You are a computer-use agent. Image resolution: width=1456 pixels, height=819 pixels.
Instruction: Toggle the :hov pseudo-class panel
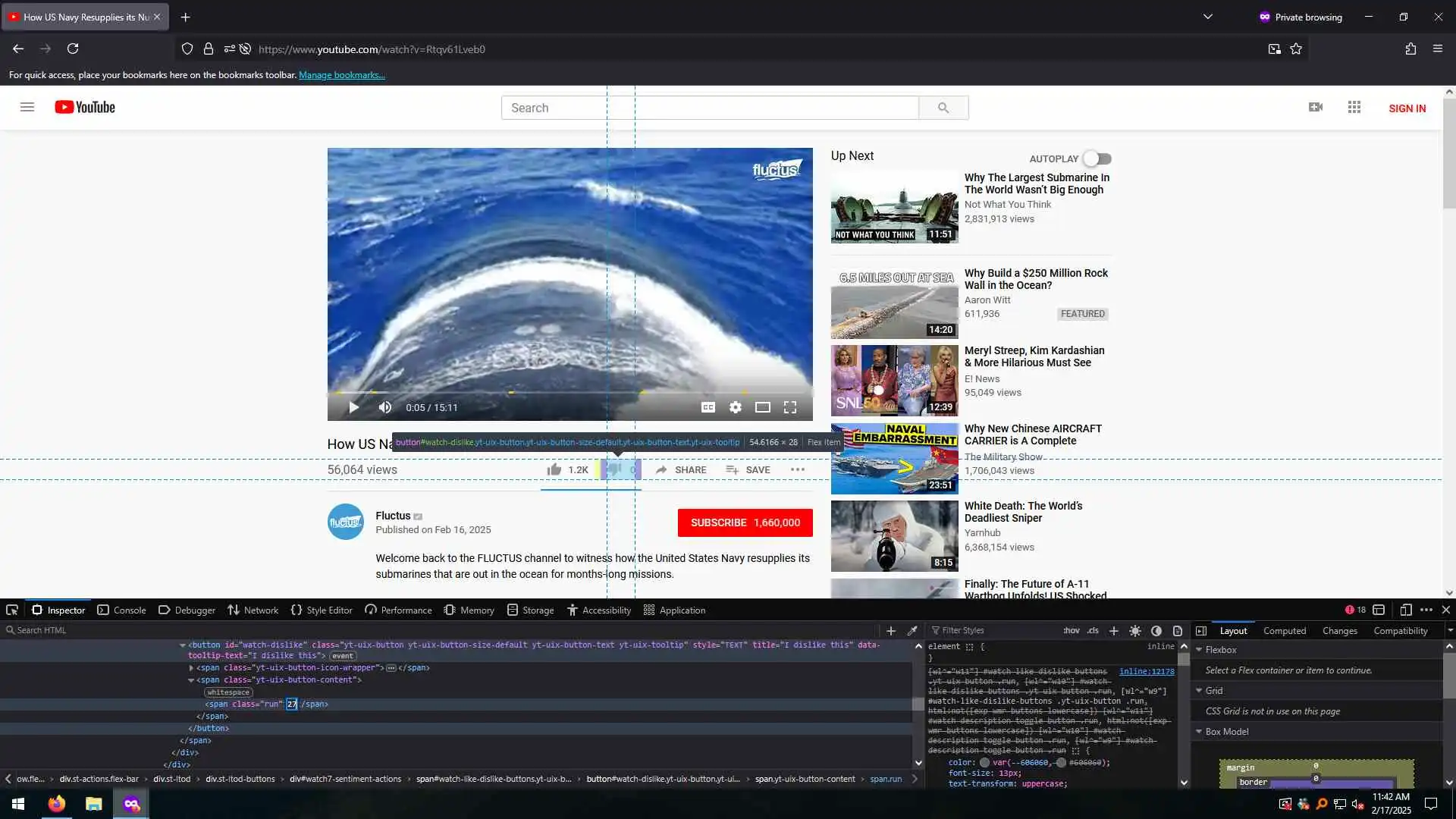click(x=1071, y=631)
